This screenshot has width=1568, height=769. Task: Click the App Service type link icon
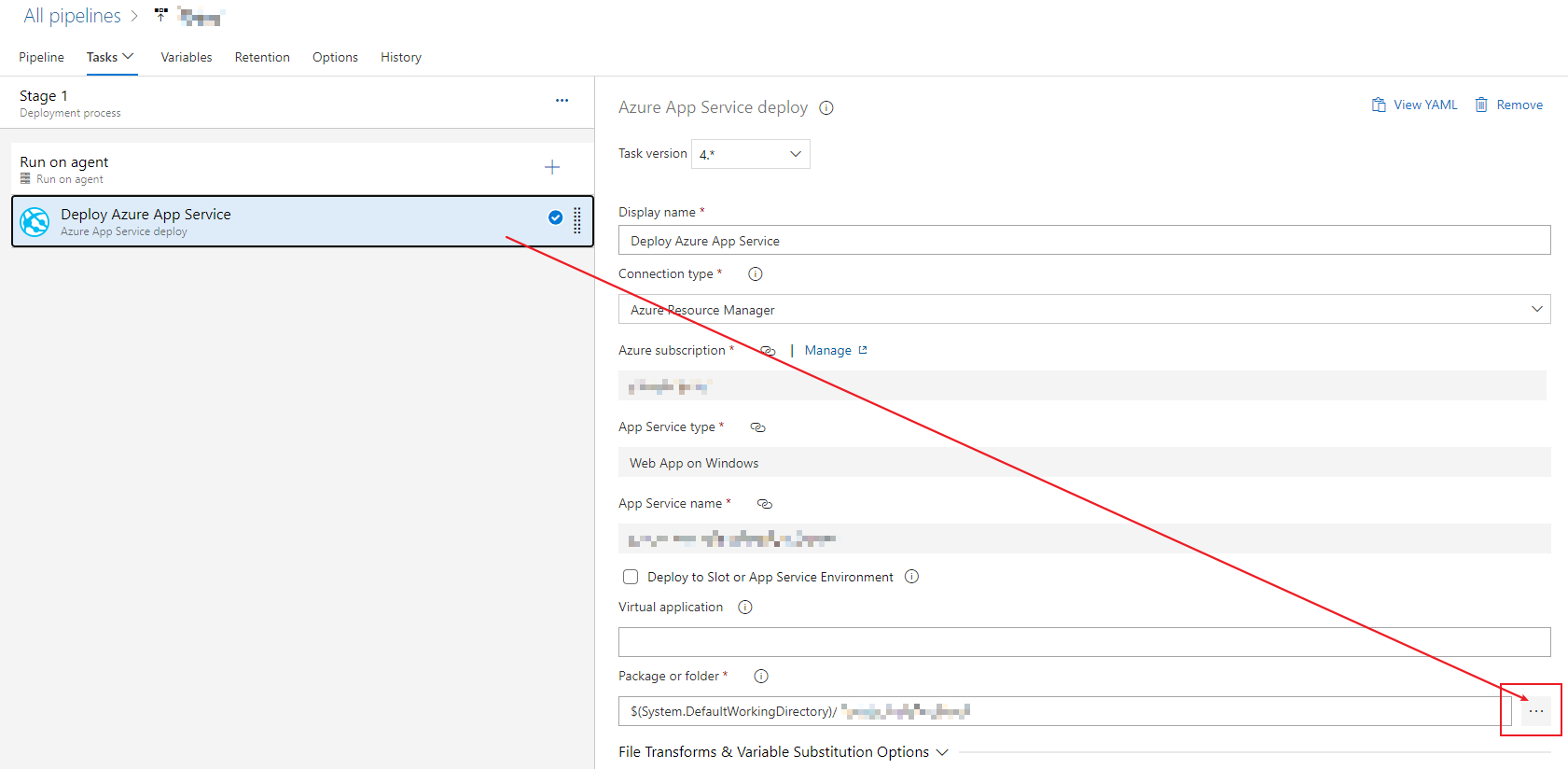click(x=758, y=427)
